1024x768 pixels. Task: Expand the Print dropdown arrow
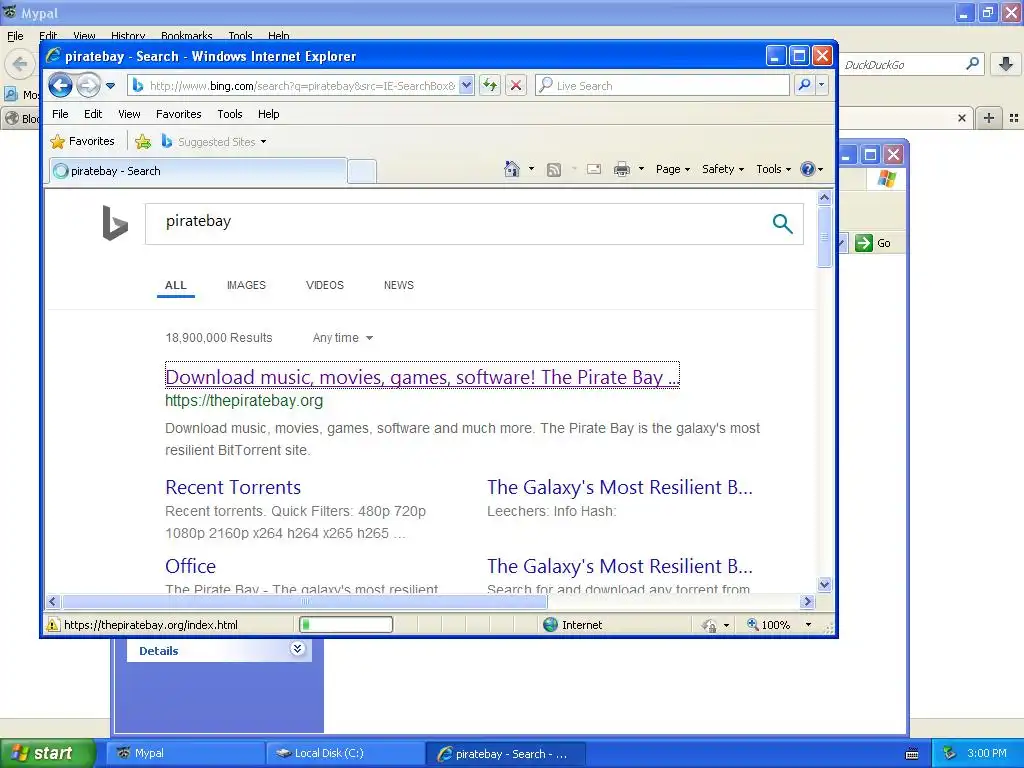(641, 169)
